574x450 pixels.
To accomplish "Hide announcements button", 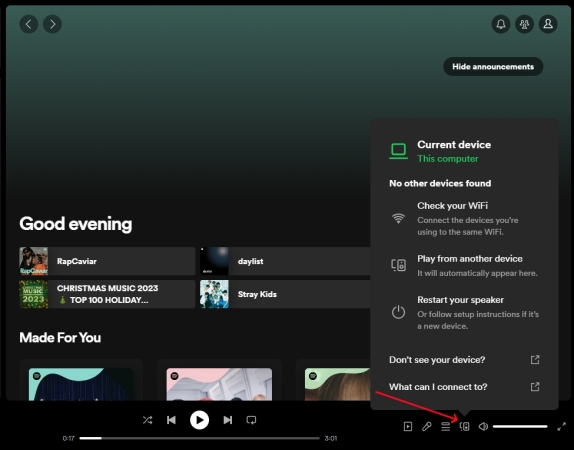I will [493, 67].
